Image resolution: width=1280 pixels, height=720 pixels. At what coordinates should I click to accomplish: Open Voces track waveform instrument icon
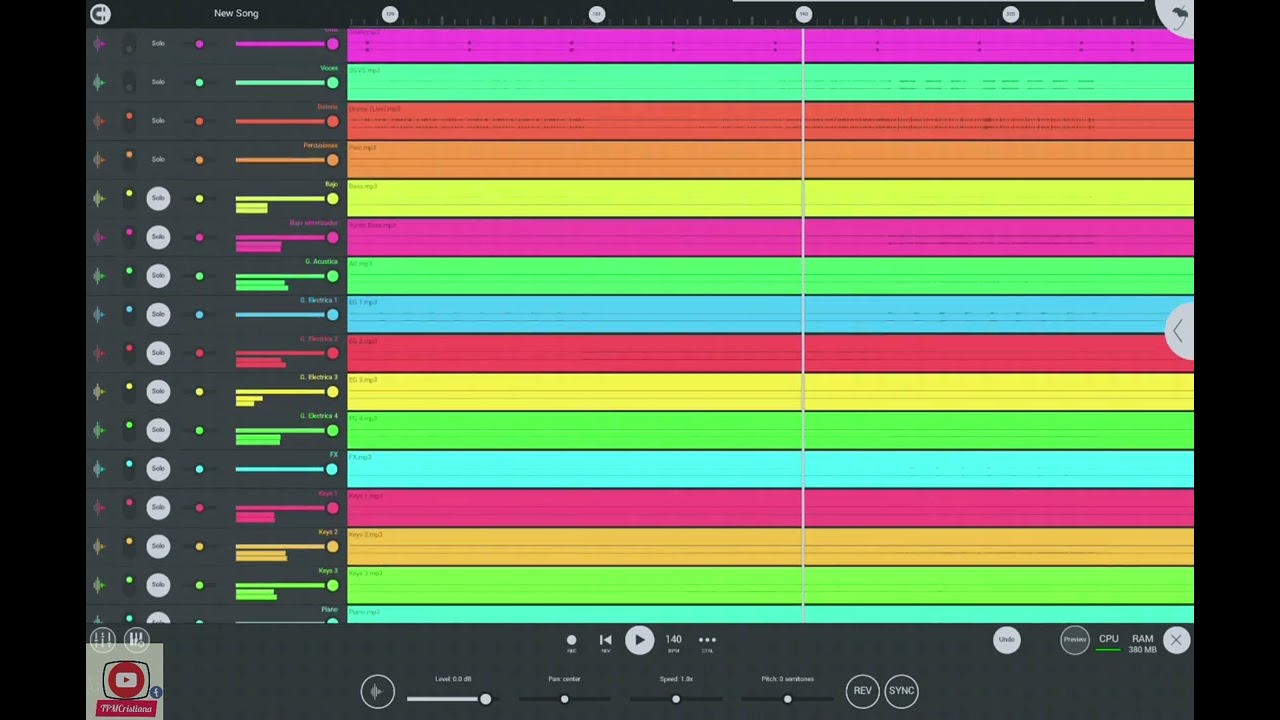point(98,82)
